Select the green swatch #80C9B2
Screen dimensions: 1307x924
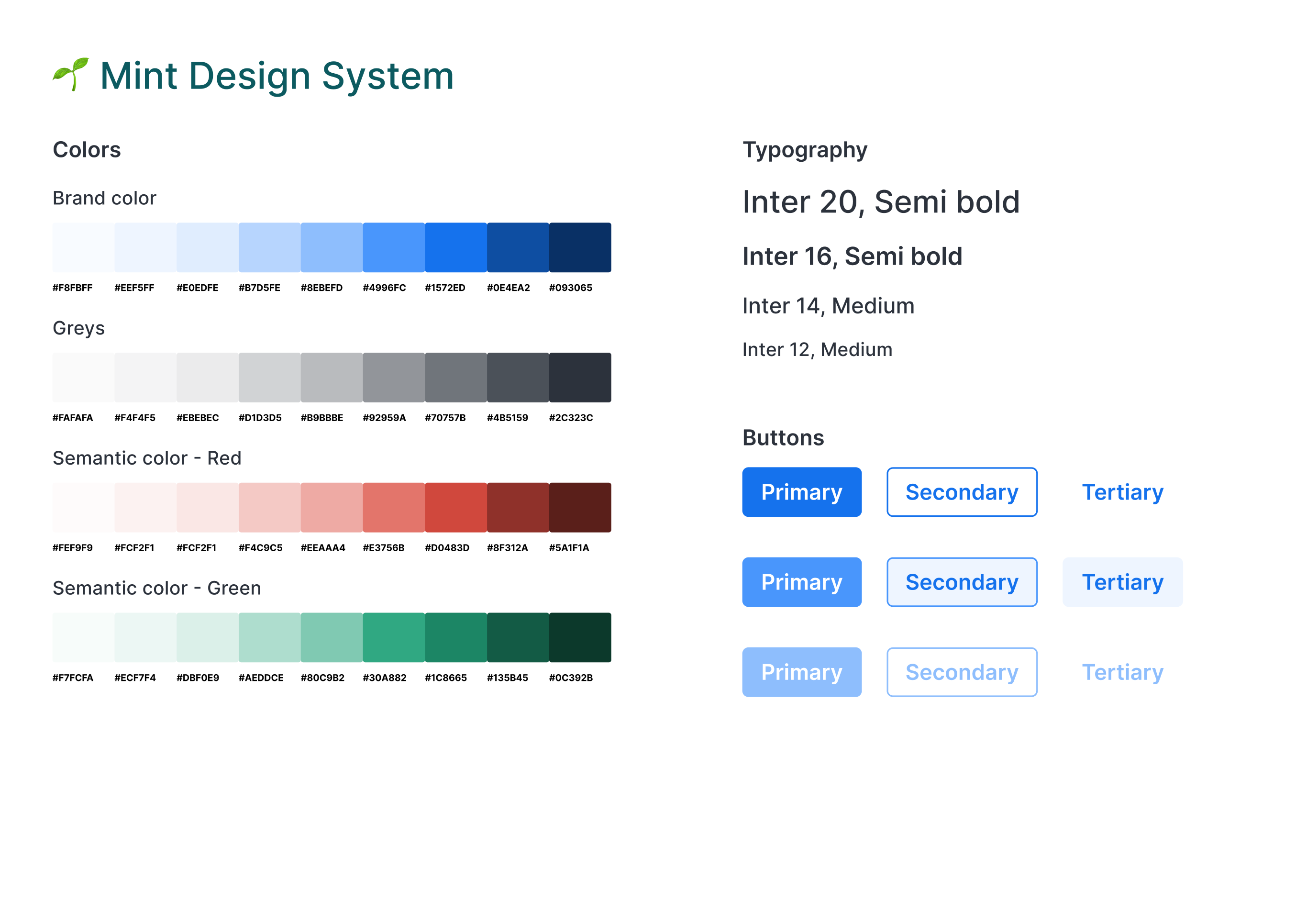tap(332, 637)
